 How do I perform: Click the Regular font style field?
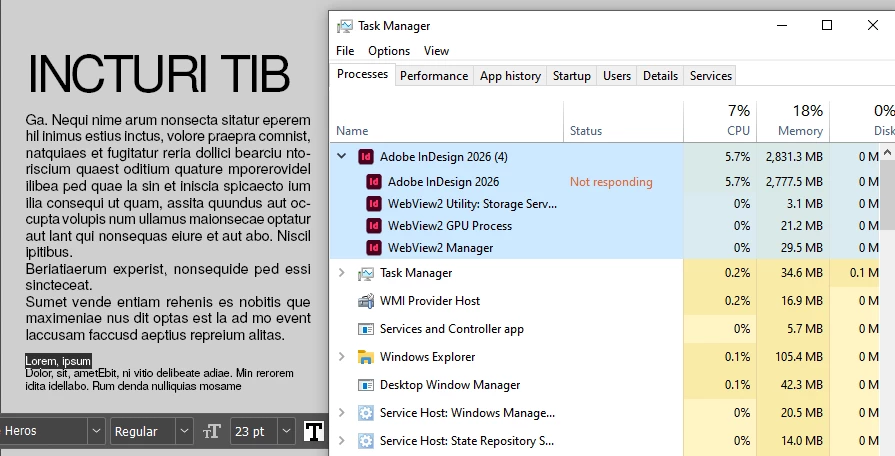[143, 431]
